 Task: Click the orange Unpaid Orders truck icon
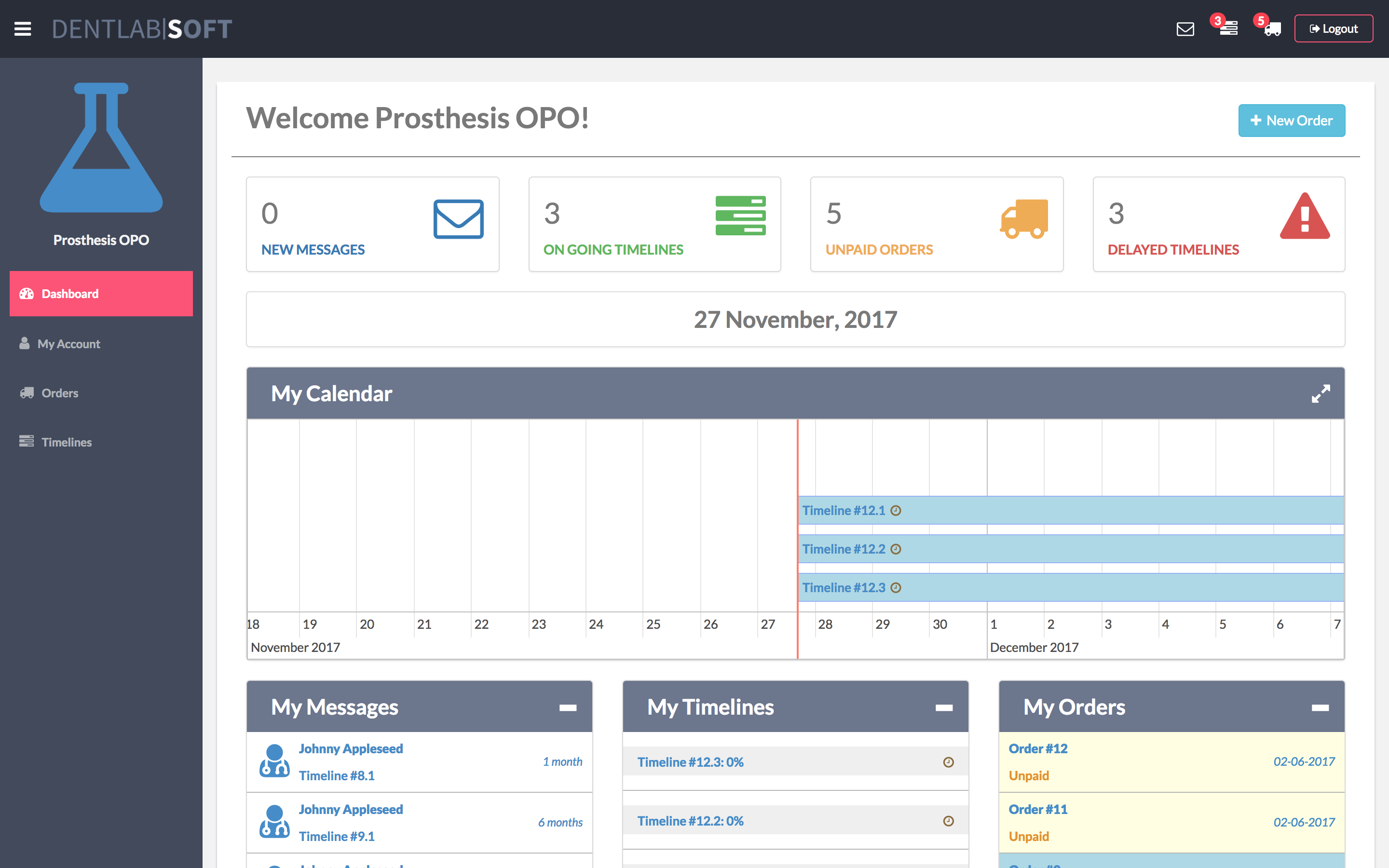(x=1023, y=219)
